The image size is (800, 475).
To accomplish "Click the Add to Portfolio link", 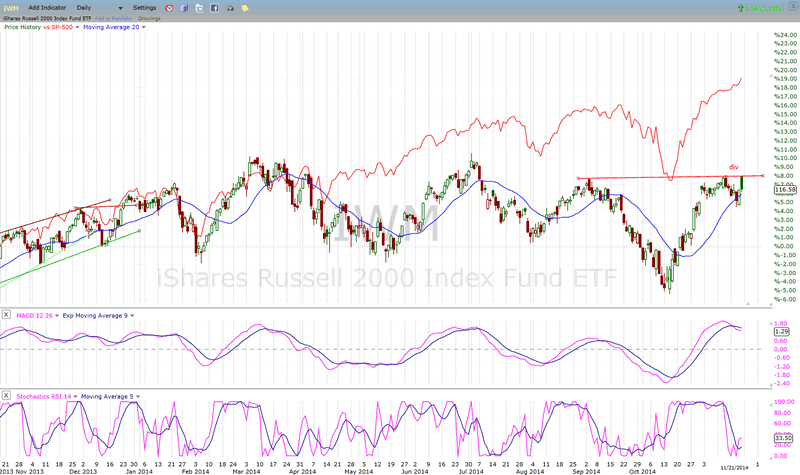I will point(113,18).
